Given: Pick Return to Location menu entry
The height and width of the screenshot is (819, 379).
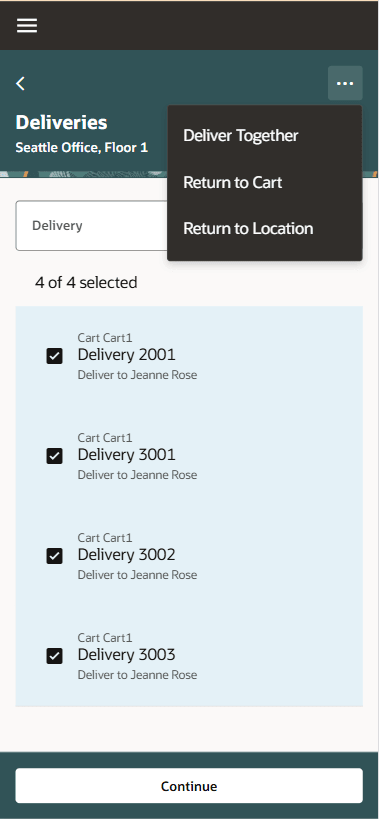Looking at the screenshot, I should [x=248, y=228].
